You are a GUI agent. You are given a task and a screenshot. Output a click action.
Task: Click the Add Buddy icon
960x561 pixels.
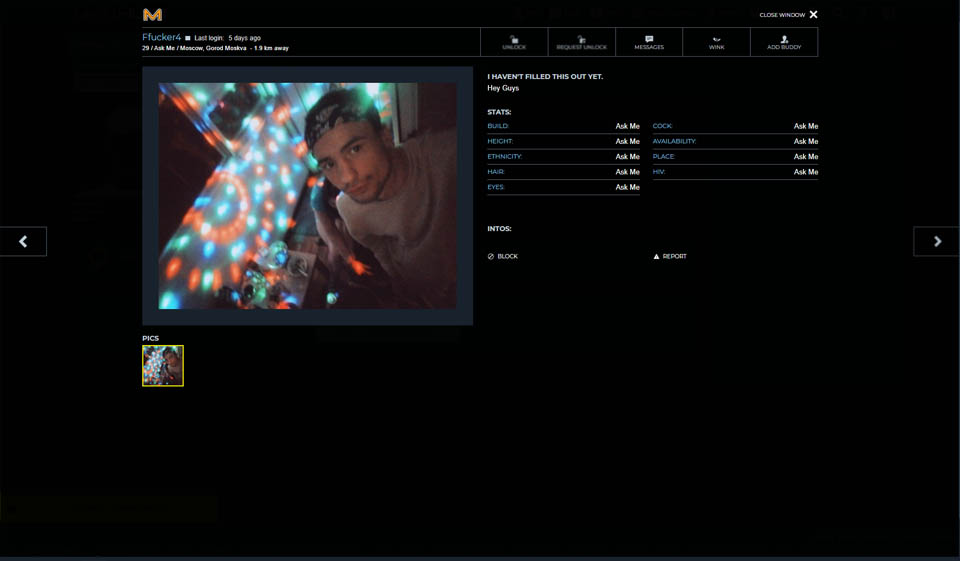tap(784, 39)
